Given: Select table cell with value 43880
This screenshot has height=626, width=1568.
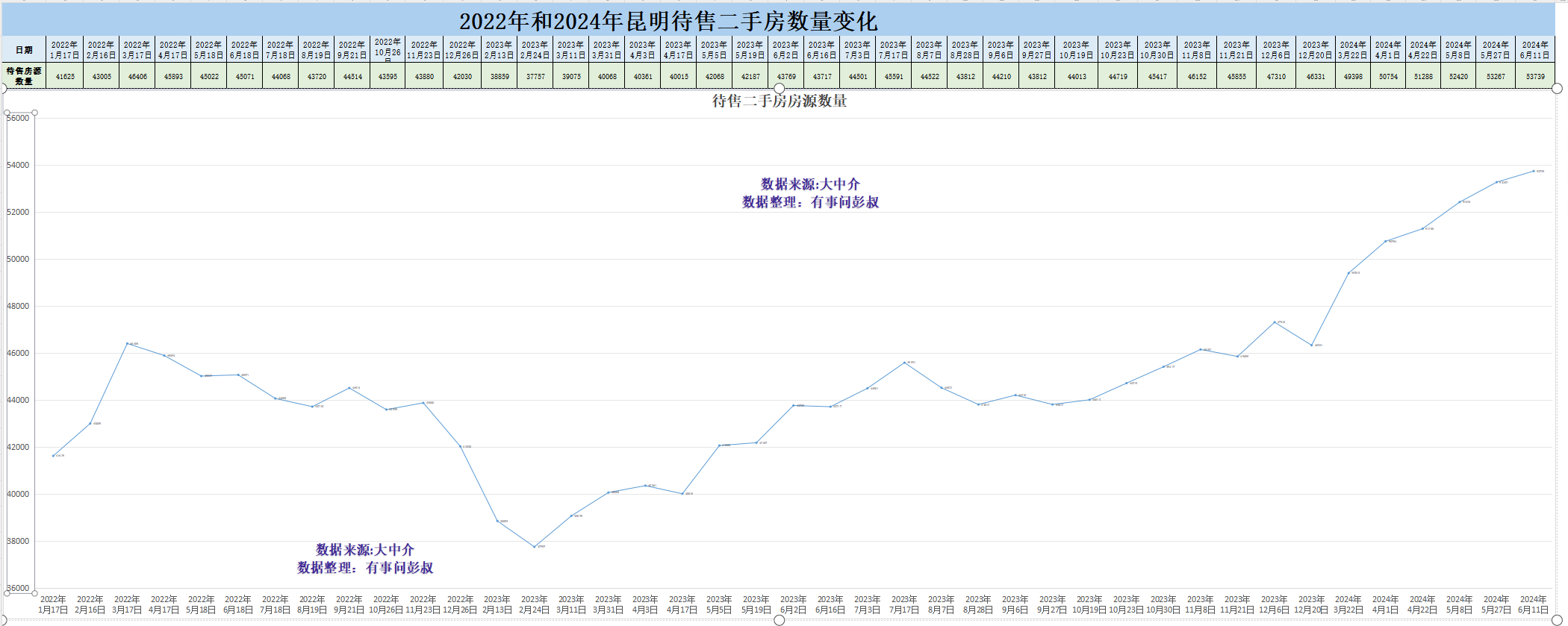Looking at the screenshot, I should pos(424,76).
